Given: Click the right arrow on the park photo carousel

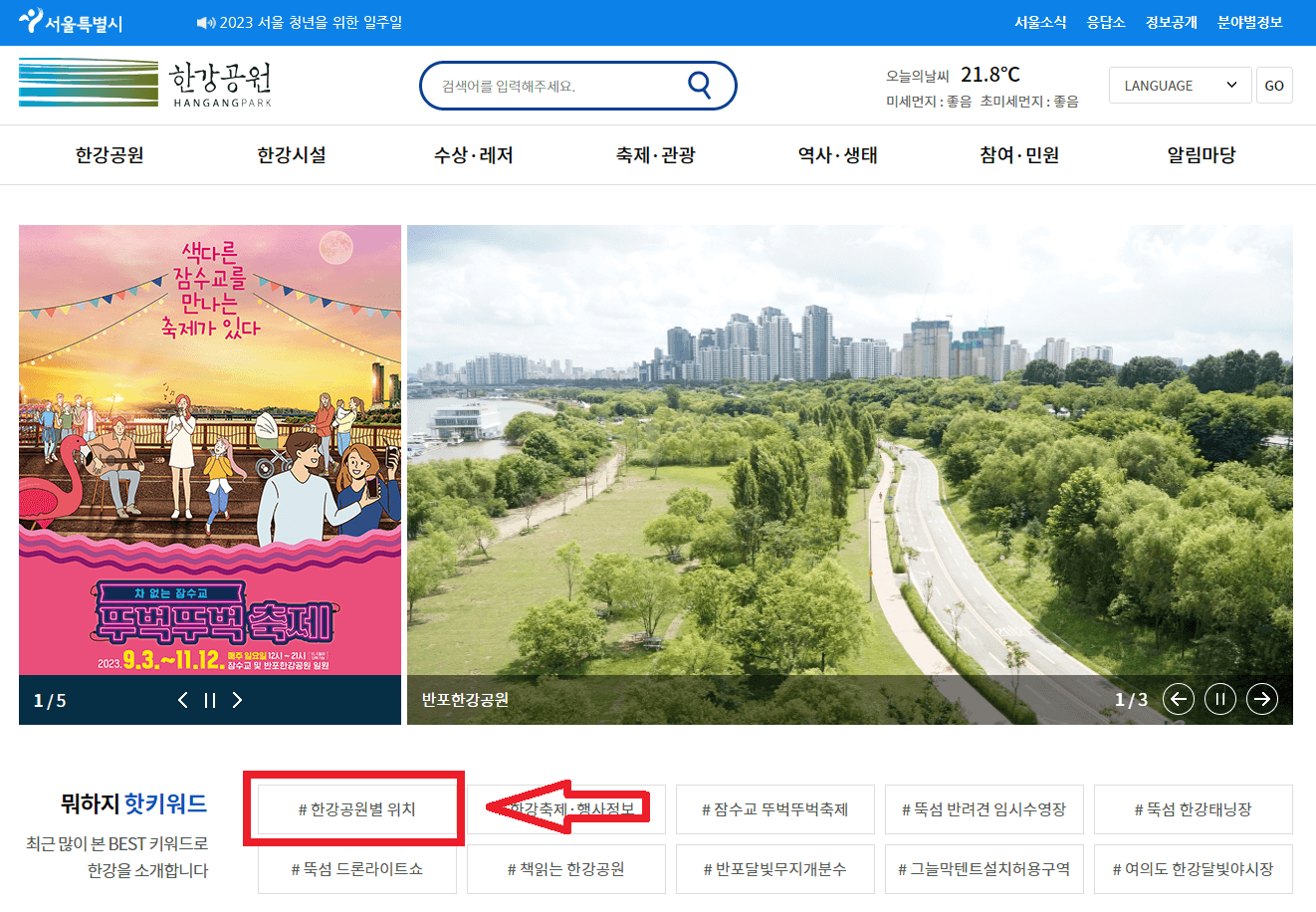Looking at the screenshot, I should coord(1262,699).
